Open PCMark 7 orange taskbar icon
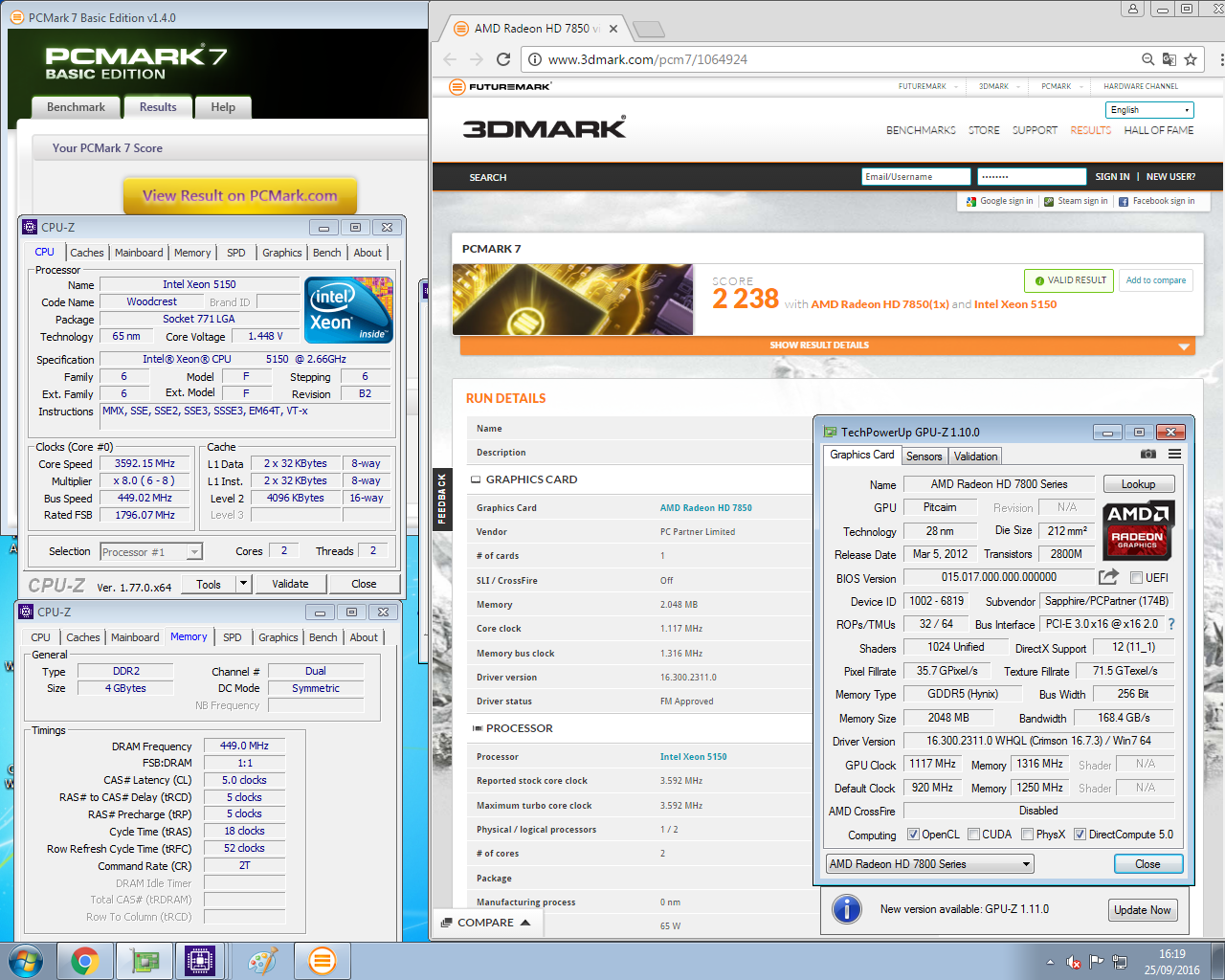 [323, 961]
